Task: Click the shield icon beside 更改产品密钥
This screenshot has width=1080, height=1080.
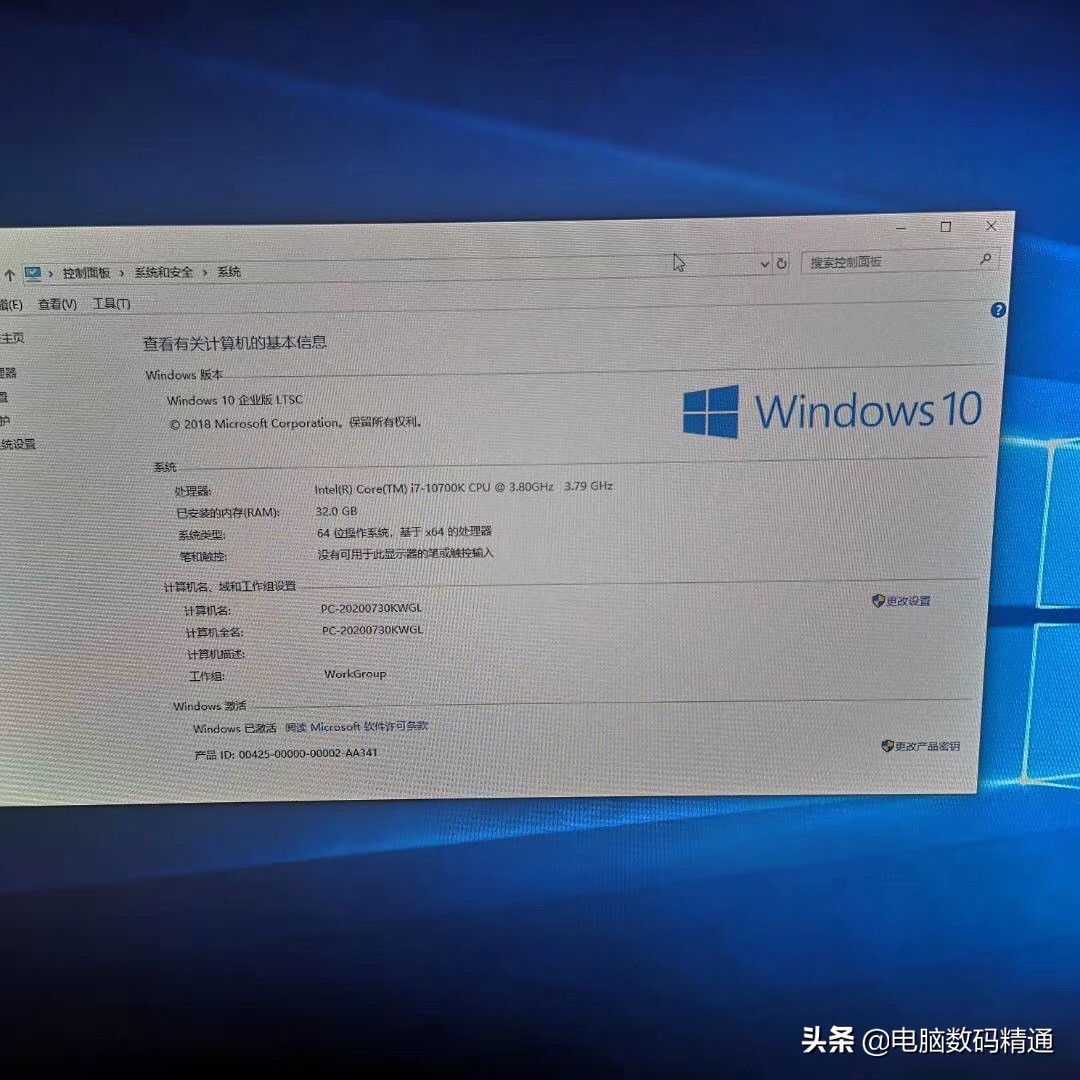Action: coord(887,746)
